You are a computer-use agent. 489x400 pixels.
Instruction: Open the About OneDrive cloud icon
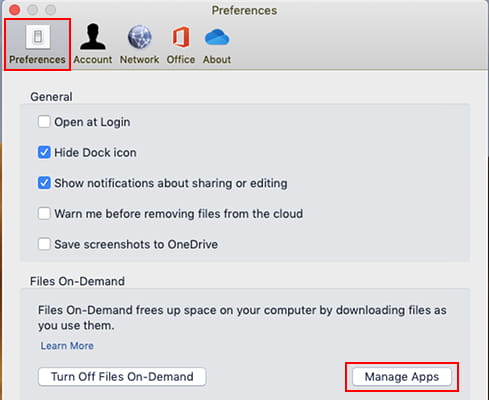click(217, 37)
